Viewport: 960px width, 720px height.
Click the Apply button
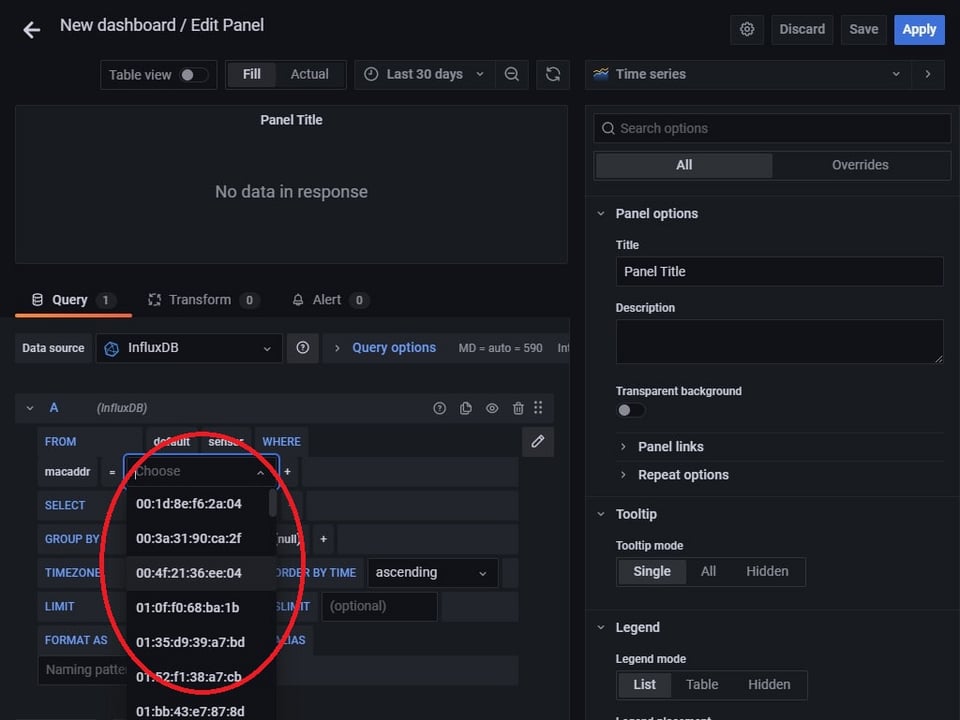pyautogui.click(x=918, y=29)
